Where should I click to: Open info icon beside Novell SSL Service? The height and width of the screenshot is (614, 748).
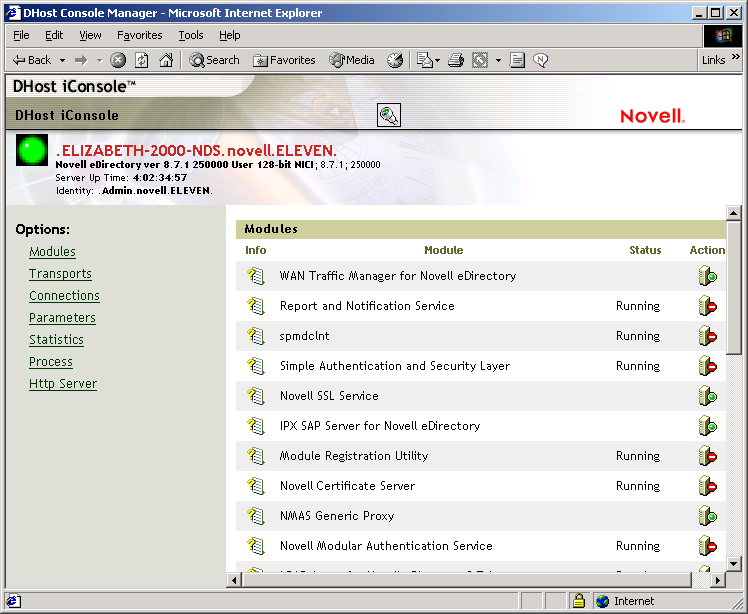coord(256,396)
